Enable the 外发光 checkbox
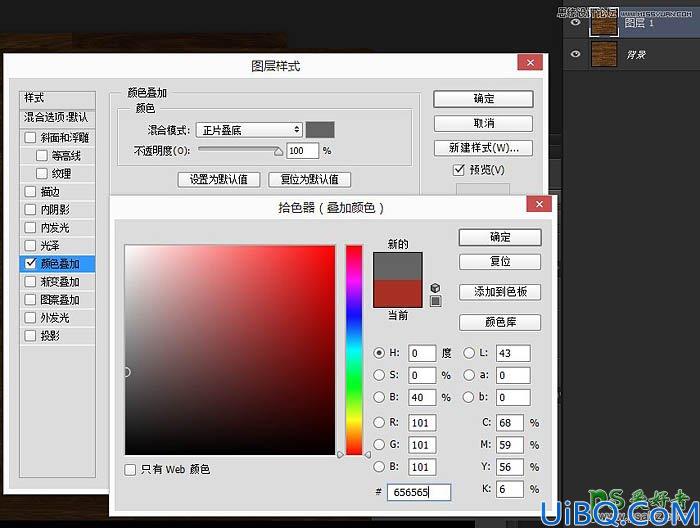700x528 pixels. point(30,318)
